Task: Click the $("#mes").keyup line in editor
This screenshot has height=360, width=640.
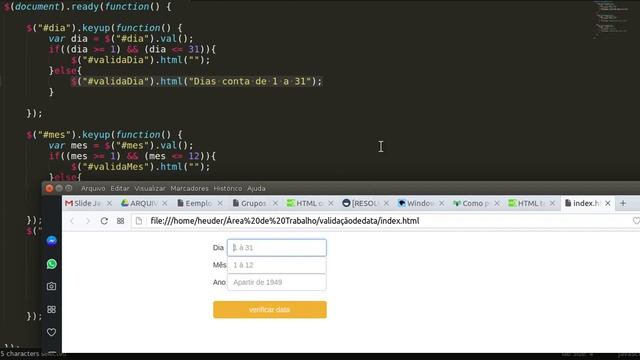Action: point(104,135)
